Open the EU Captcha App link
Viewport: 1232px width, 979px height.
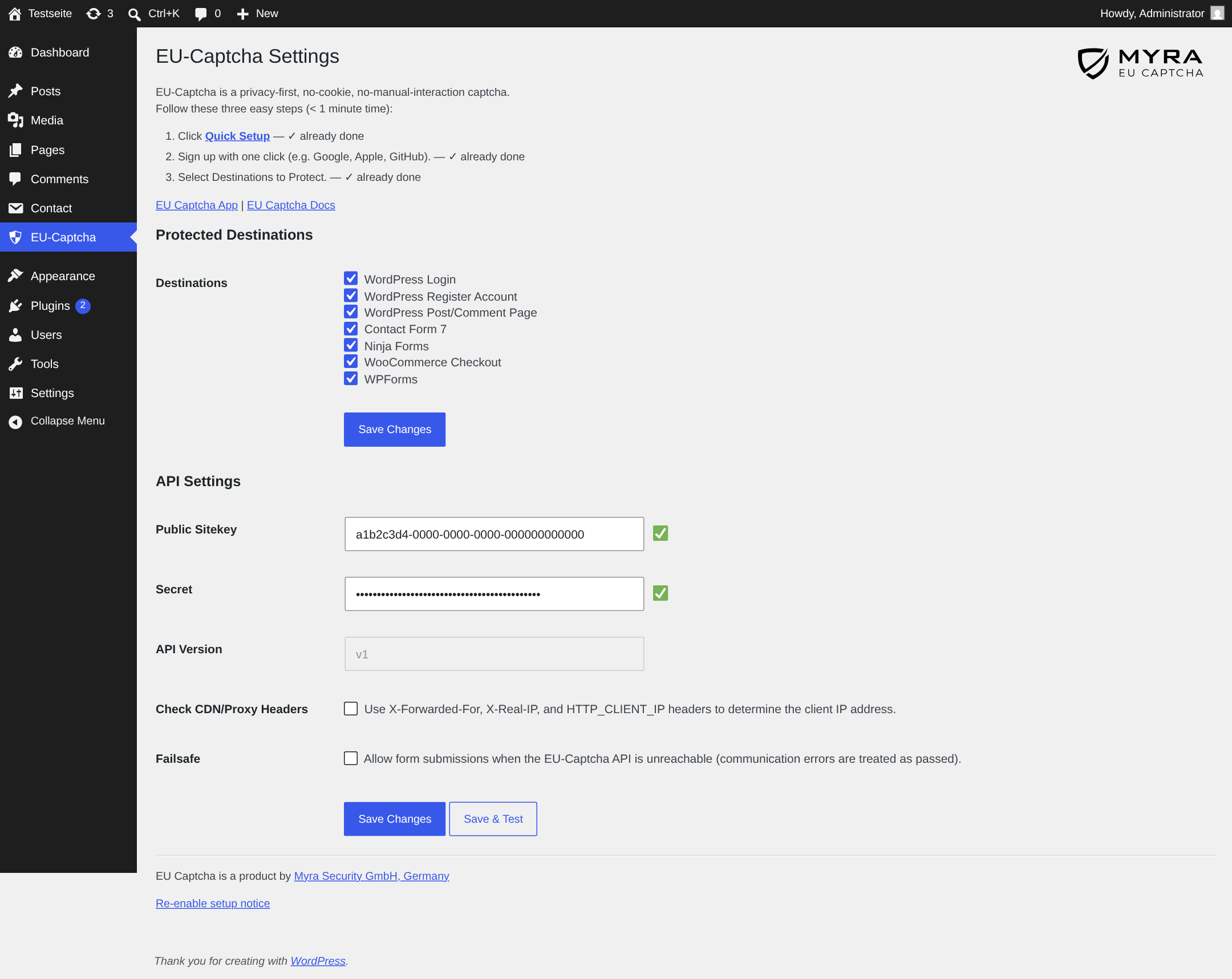pos(197,205)
